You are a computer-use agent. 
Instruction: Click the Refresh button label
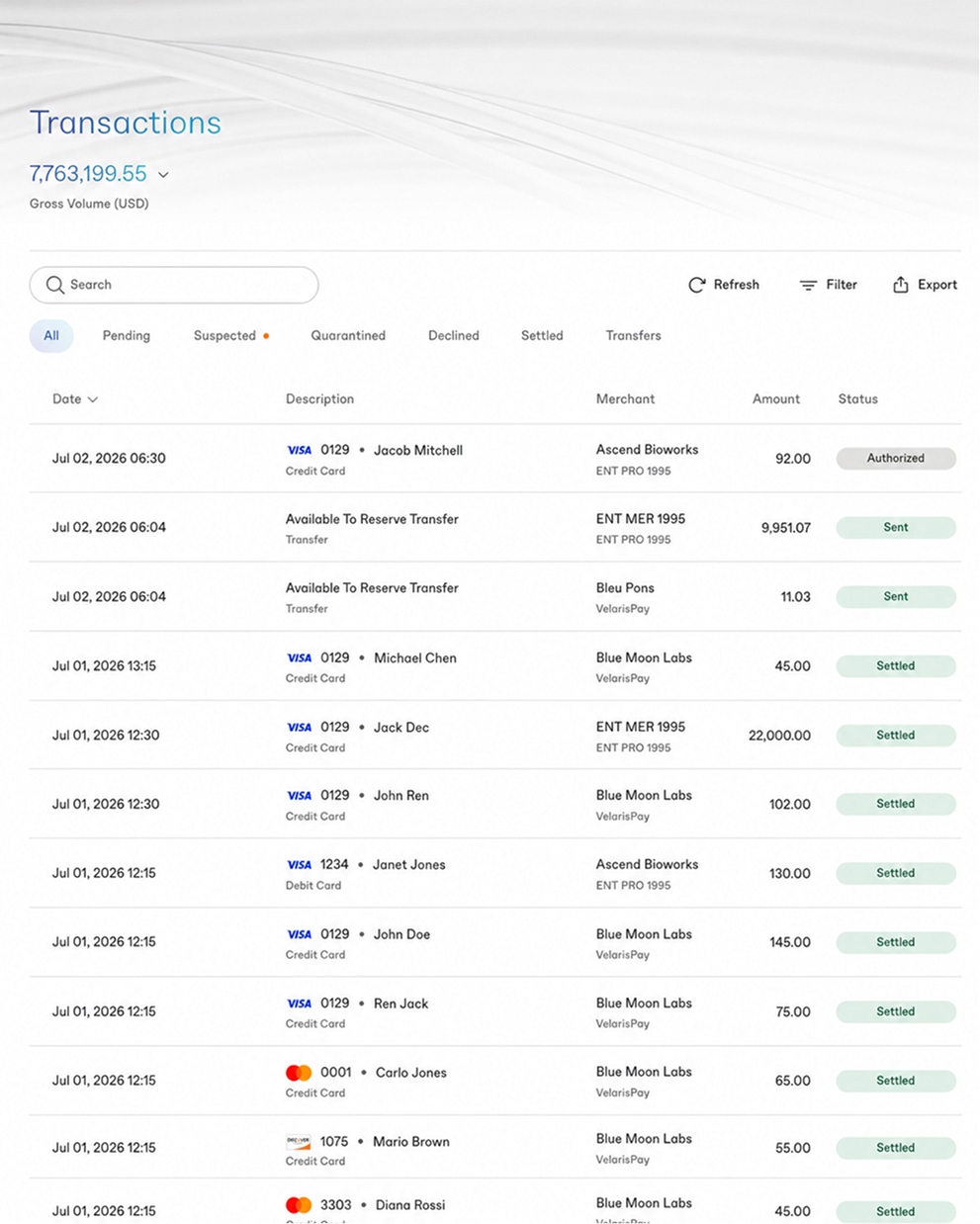click(737, 285)
